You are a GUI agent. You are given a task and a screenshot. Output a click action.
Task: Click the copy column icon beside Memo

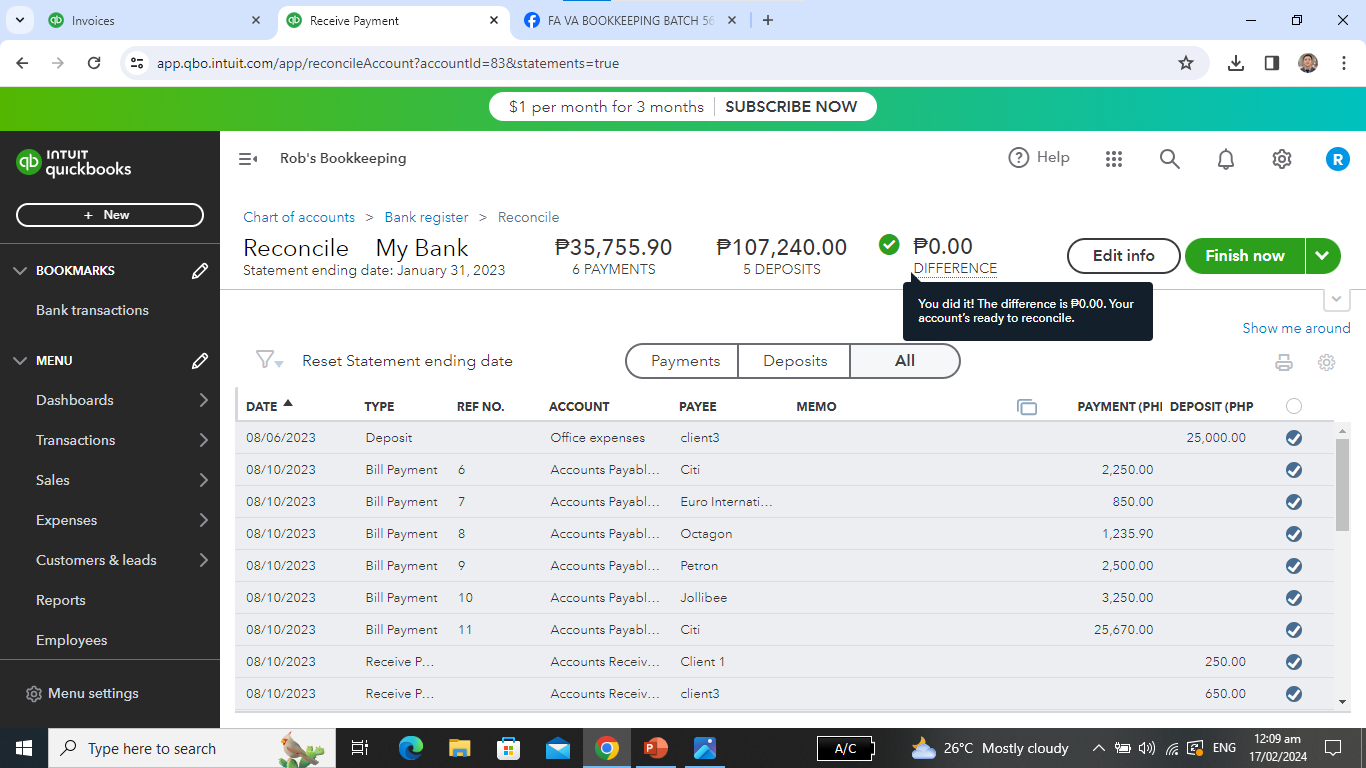[x=1027, y=407]
